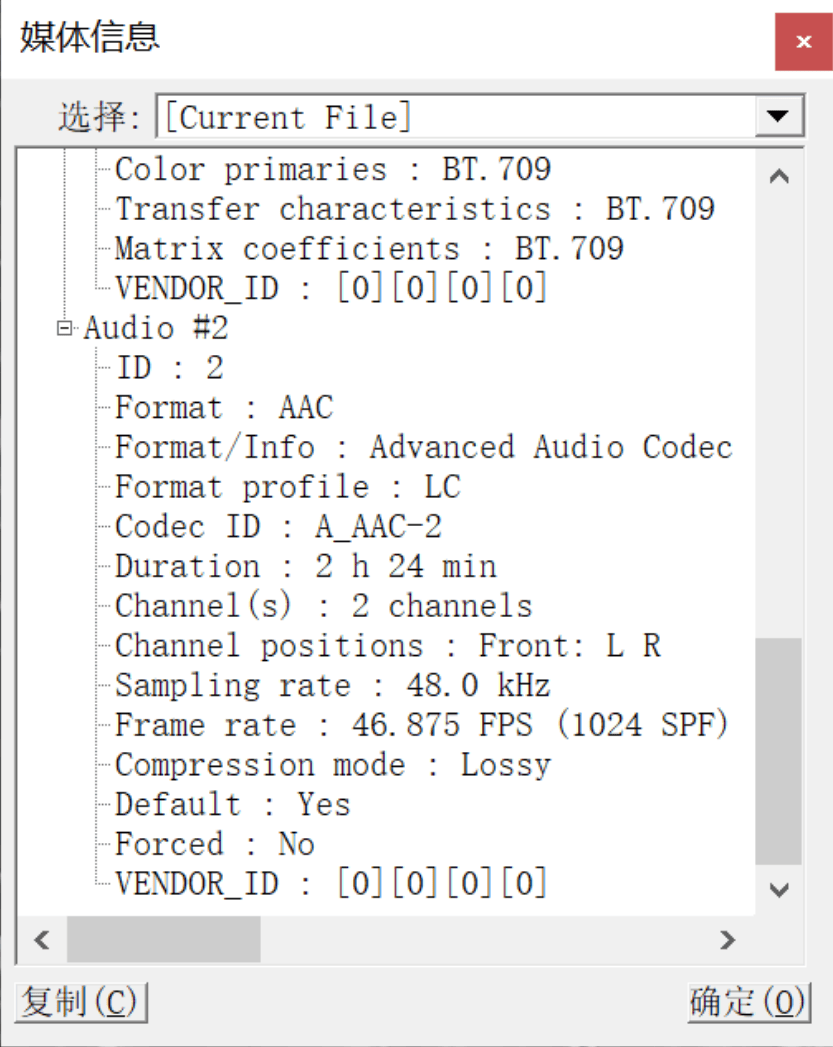Screen dimensions: 833x1047
Task: Select the Audio #2 node label
Action: tap(156, 328)
